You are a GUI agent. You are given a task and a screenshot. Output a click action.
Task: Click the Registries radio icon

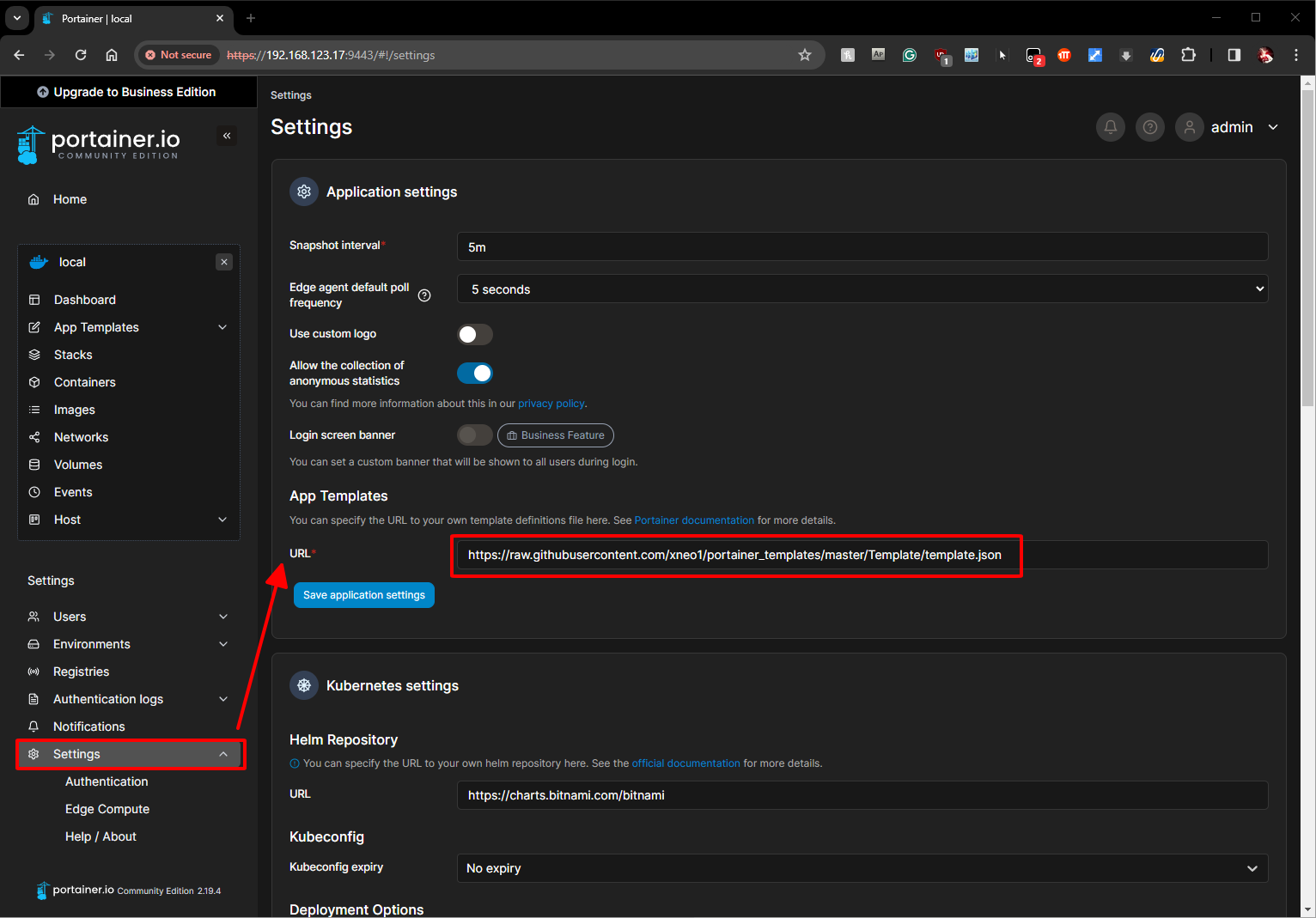pos(34,672)
